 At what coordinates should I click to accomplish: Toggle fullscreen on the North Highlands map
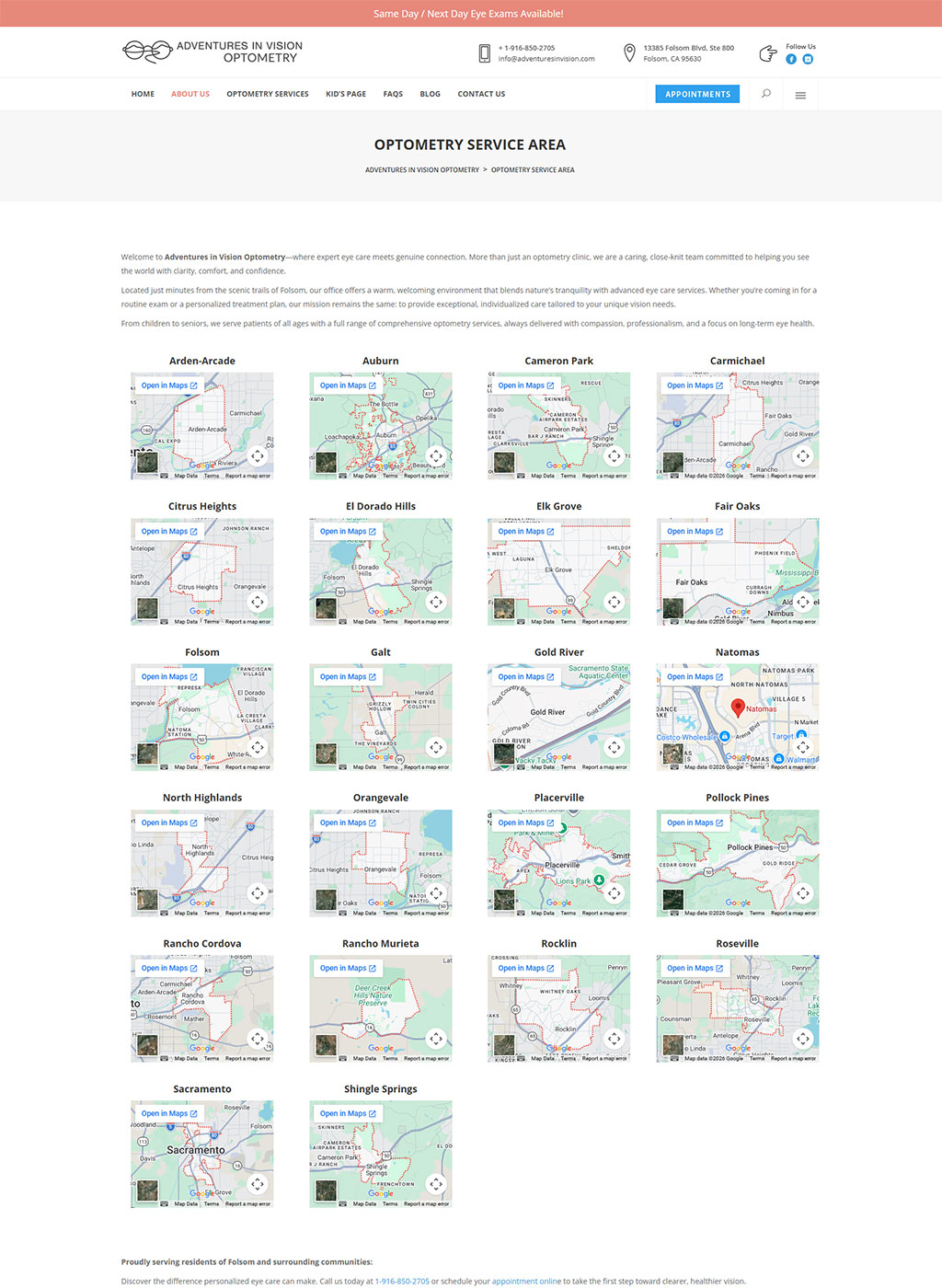pos(258,892)
